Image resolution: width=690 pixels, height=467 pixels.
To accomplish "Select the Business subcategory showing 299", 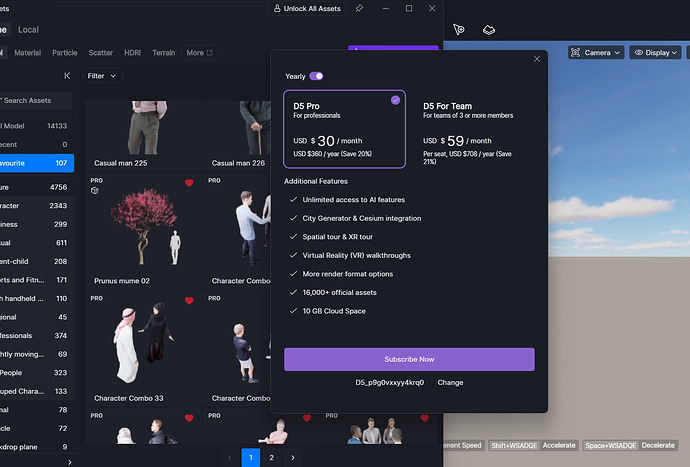I will (37, 224).
